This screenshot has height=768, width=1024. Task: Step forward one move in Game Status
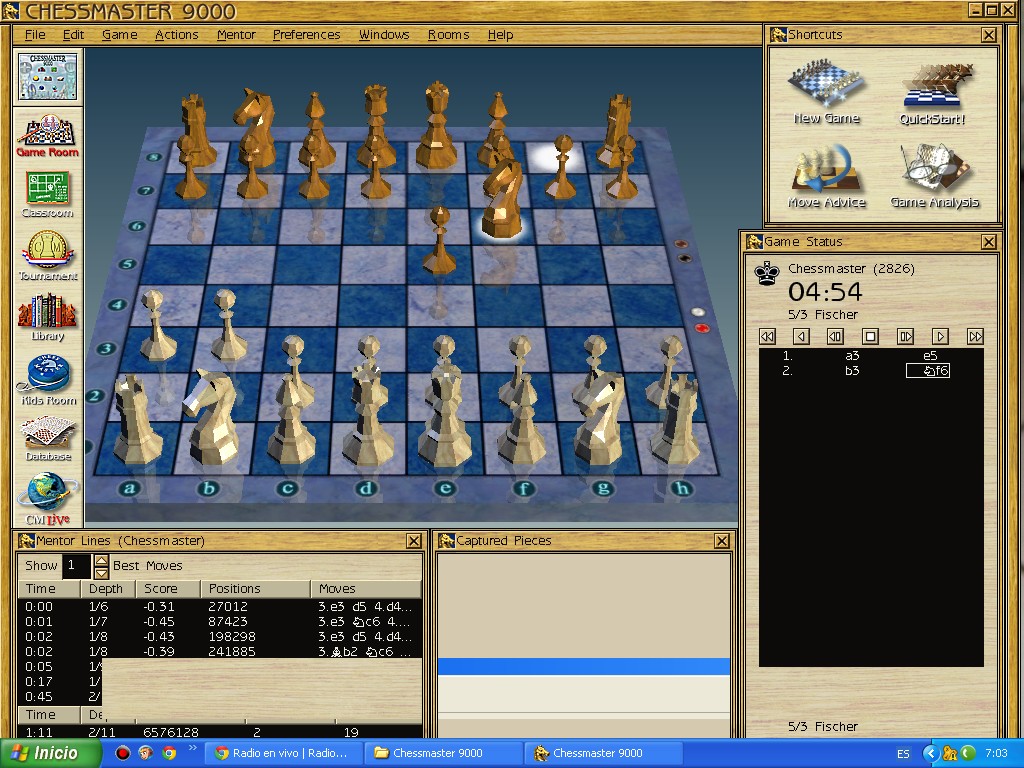[x=940, y=336]
